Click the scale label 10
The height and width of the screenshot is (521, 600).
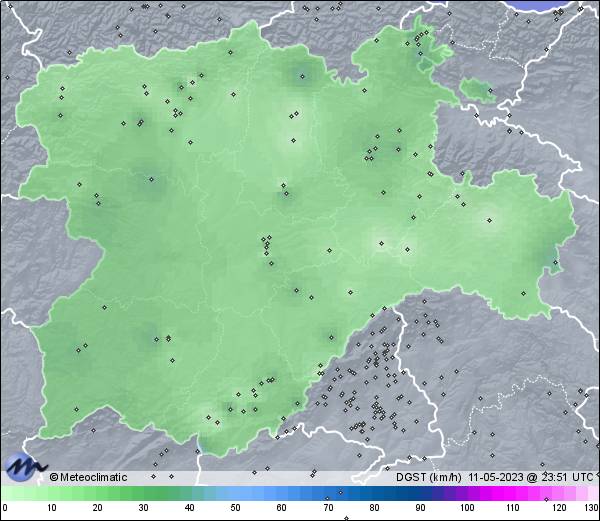52,508
